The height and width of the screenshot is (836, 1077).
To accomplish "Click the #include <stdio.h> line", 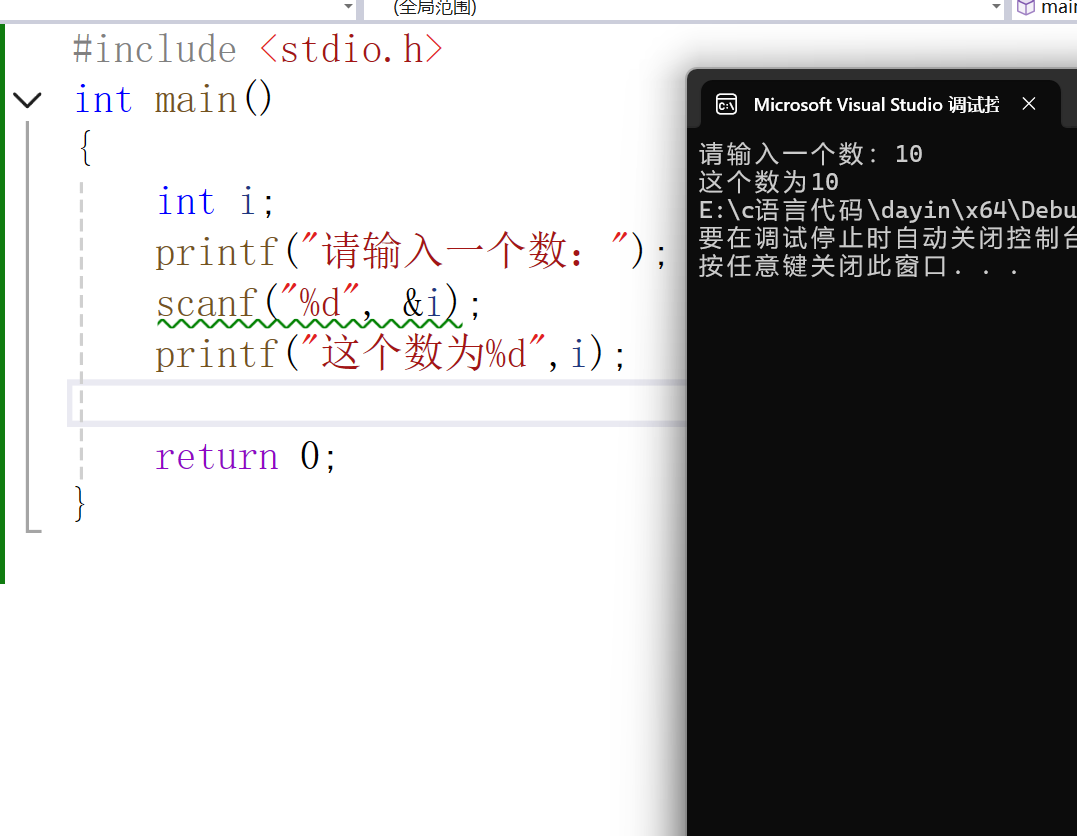I will [x=258, y=50].
